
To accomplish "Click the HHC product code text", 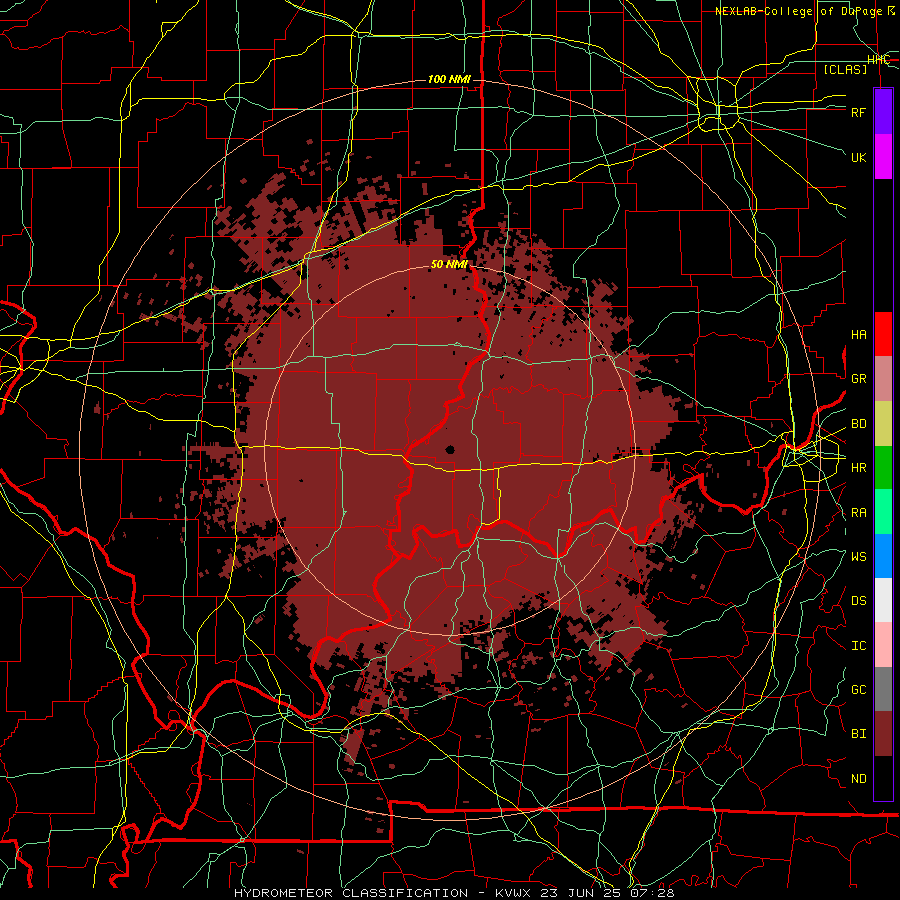I will pos(879,60).
